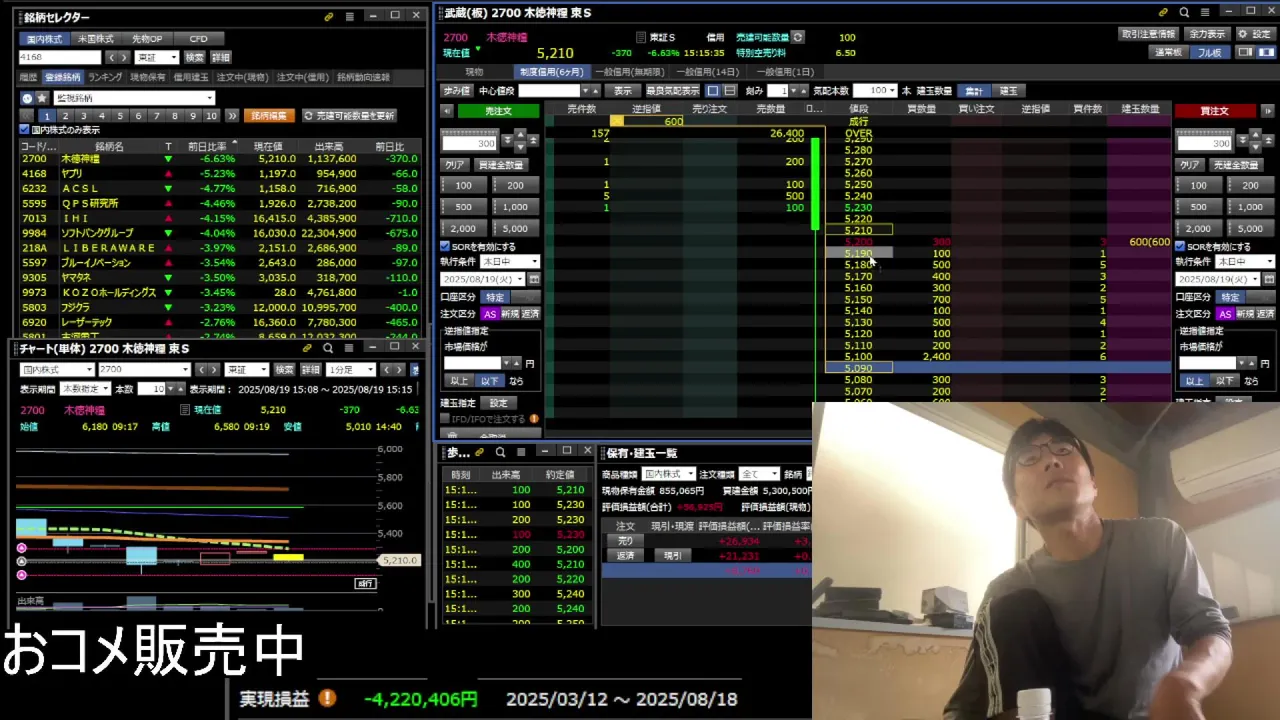Go to previous stock code arrow in 銘柄セレクター
The height and width of the screenshot is (720, 1280).
111,57
